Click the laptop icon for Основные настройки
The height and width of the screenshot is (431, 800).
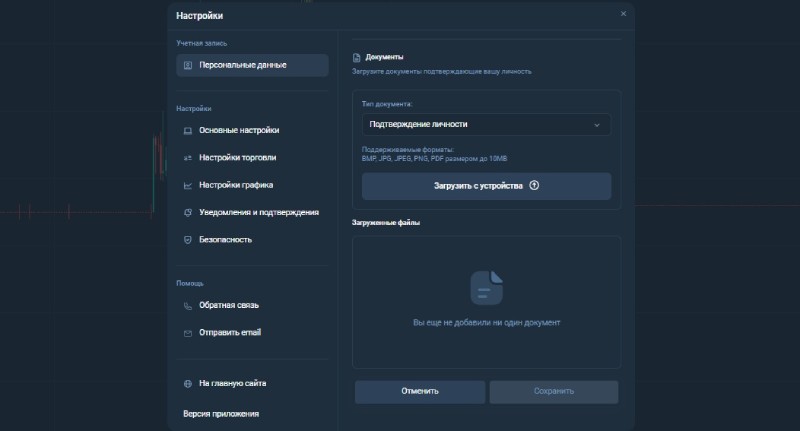click(x=188, y=130)
